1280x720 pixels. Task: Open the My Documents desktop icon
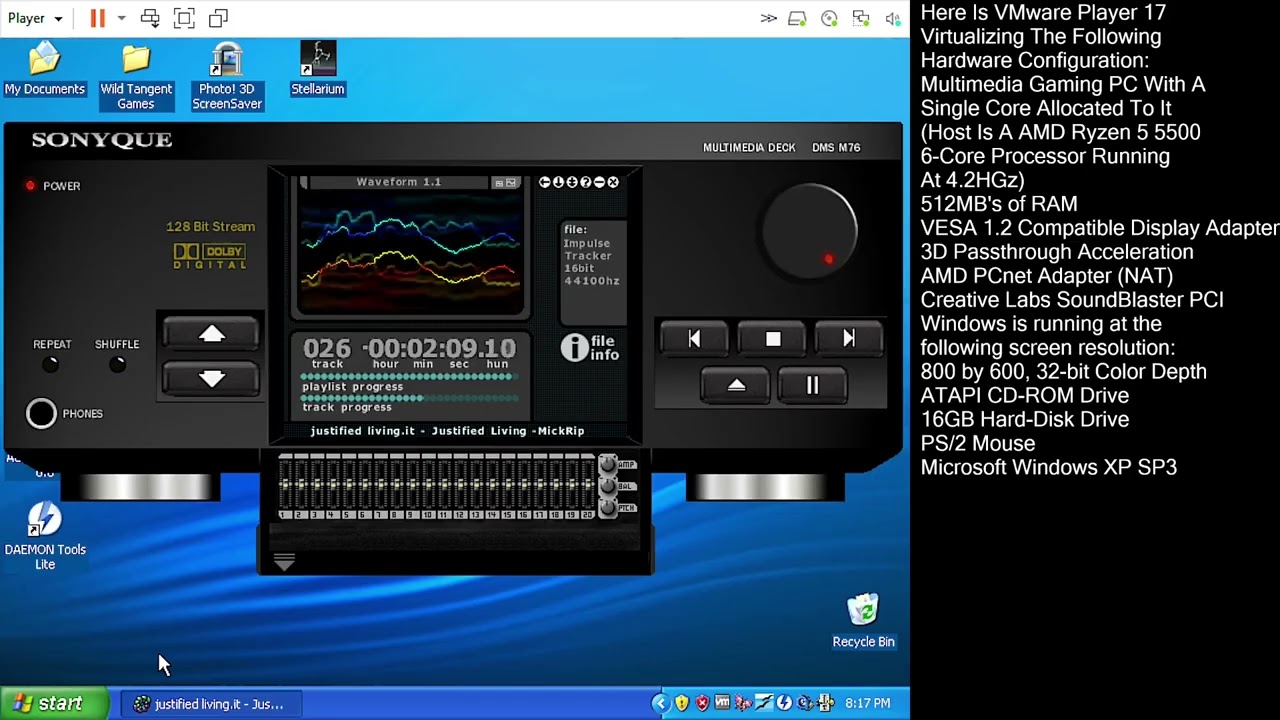tap(45, 69)
